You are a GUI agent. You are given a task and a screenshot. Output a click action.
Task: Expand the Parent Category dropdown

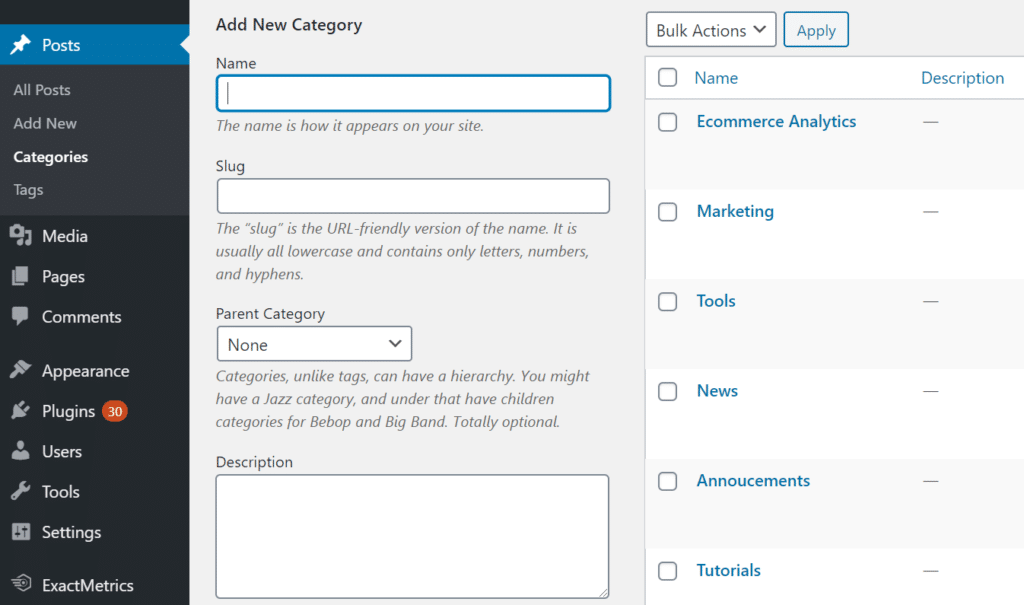tap(314, 343)
